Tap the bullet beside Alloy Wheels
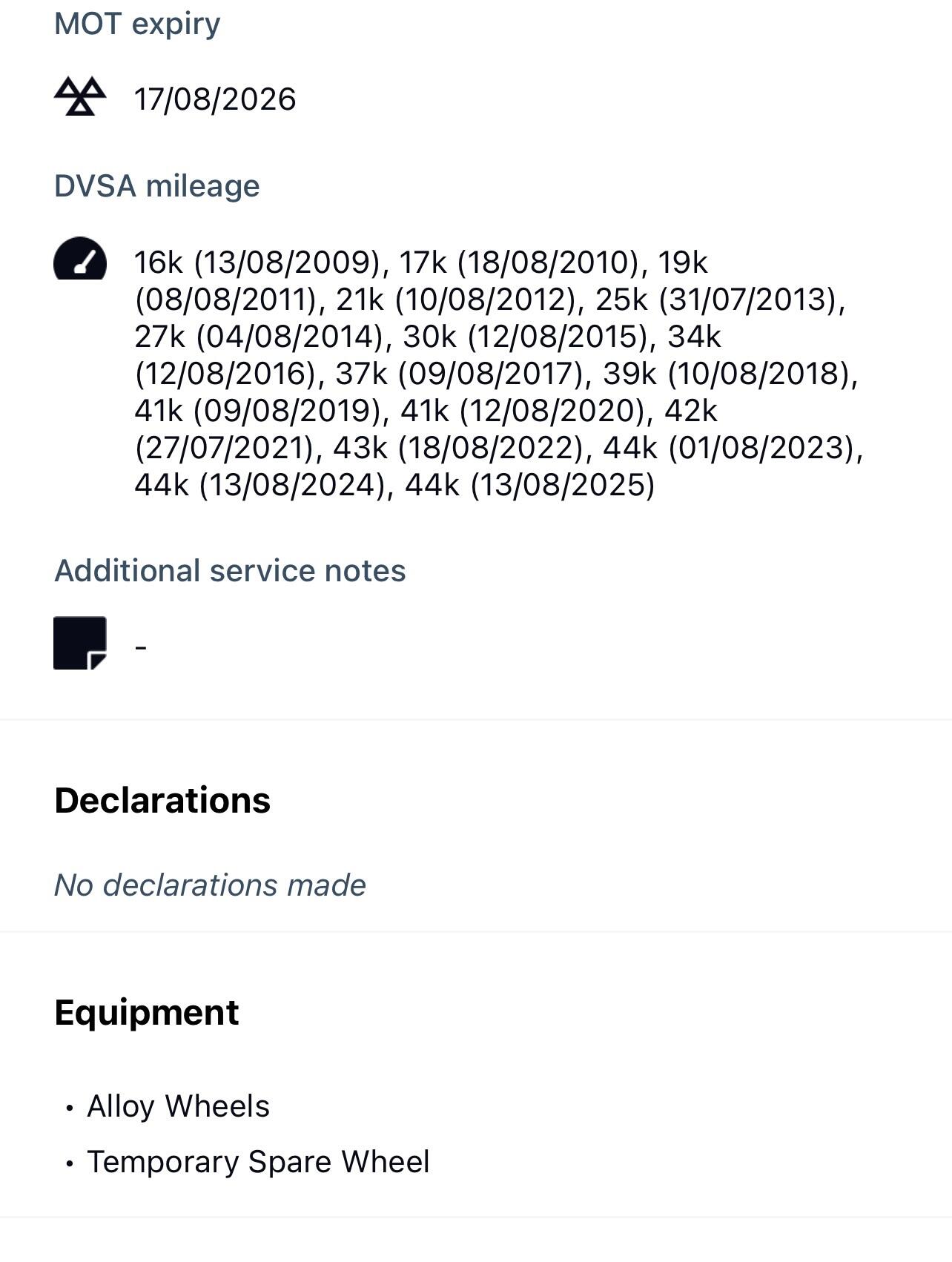 [x=70, y=1109]
